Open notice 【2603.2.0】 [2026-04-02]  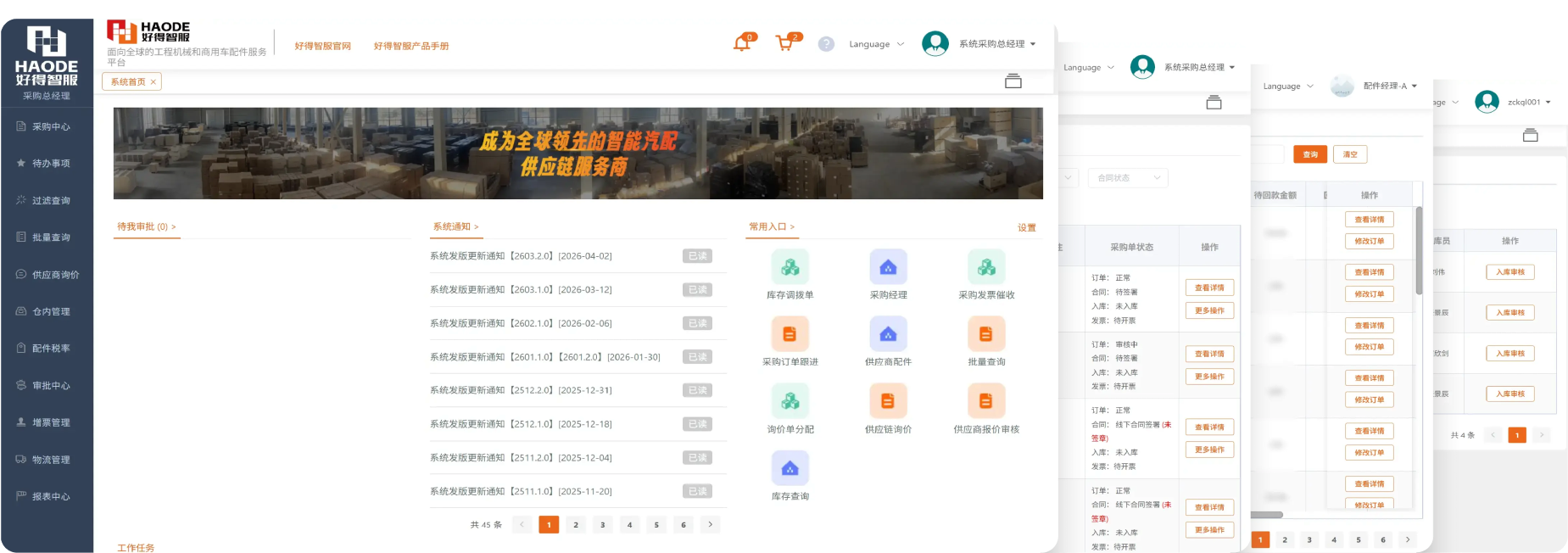click(x=521, y=256)
